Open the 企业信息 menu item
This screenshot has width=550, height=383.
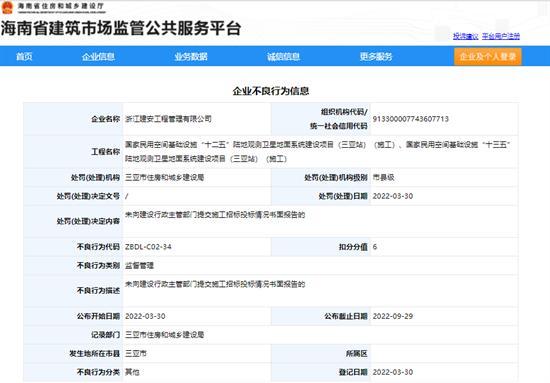tap(98, 56)
